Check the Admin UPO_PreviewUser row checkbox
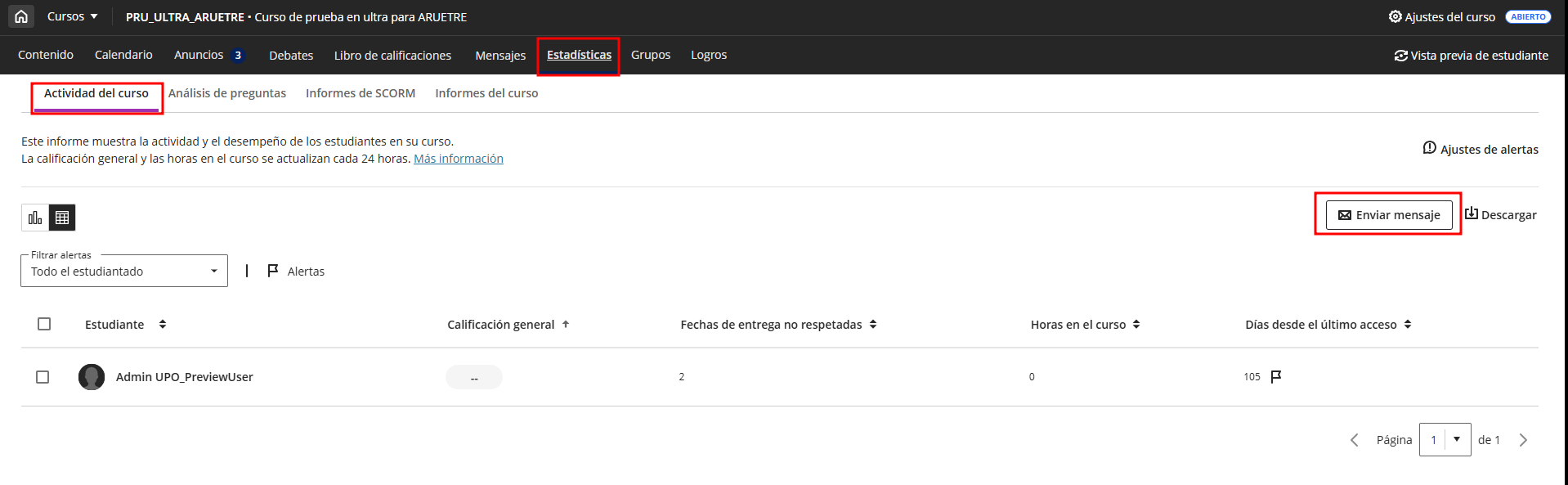 coord(43,377)
